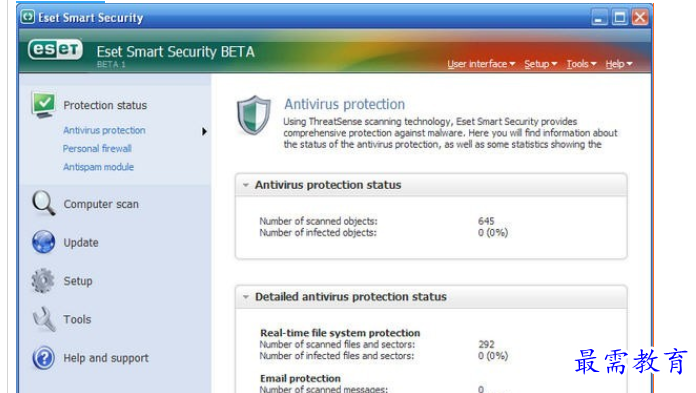Maximize the Eset Smart Security window
This screenshot has width=696, height=393.
pyautogui.click(x=620, y=17)
